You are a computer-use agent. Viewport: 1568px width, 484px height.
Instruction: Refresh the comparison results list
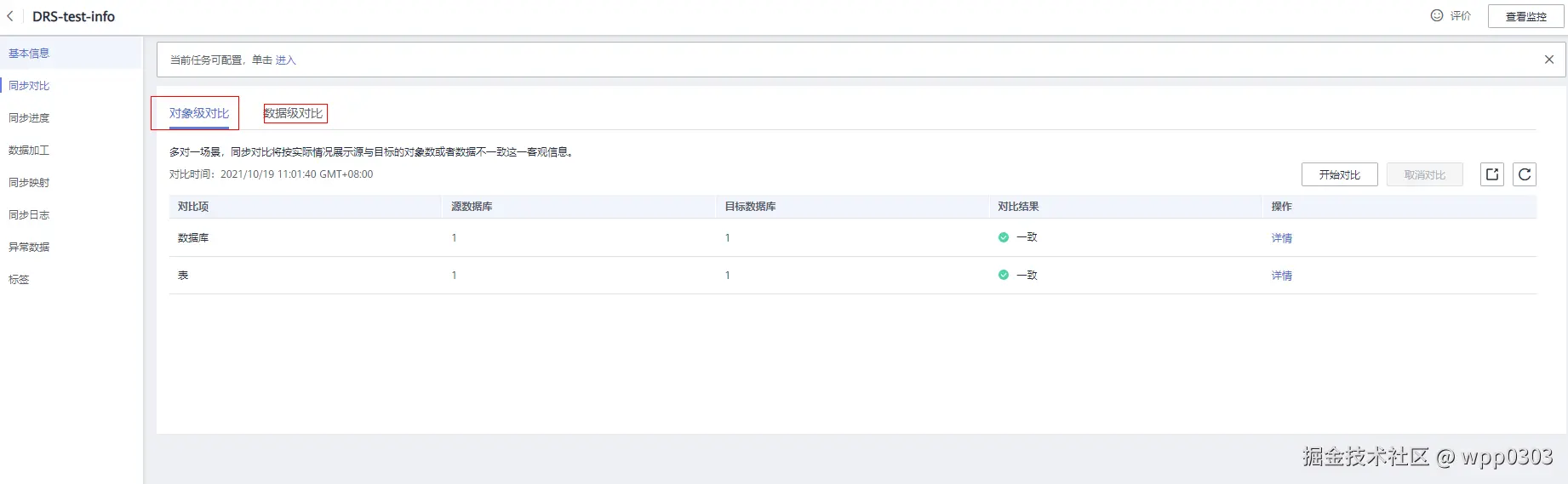(1525, 174)
